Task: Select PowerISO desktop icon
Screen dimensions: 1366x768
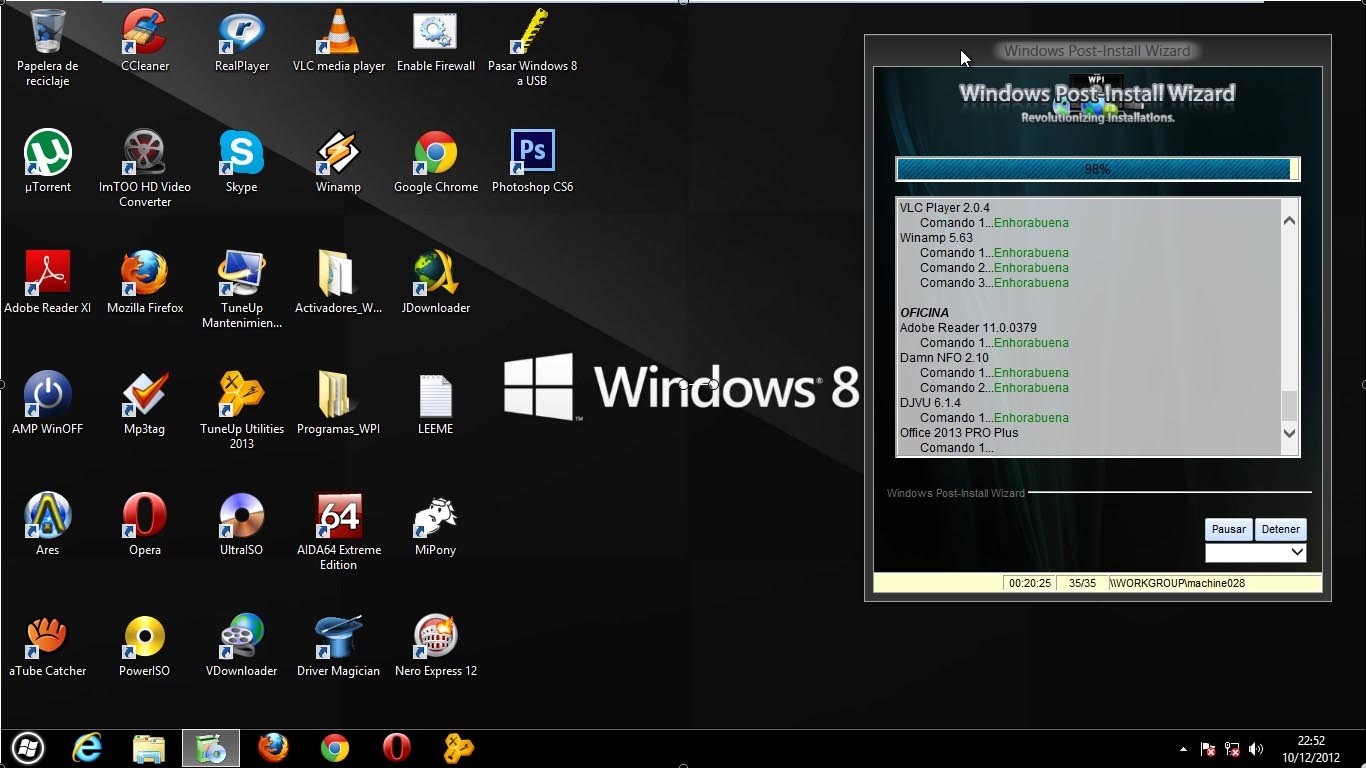Action: tap(145, 645)
